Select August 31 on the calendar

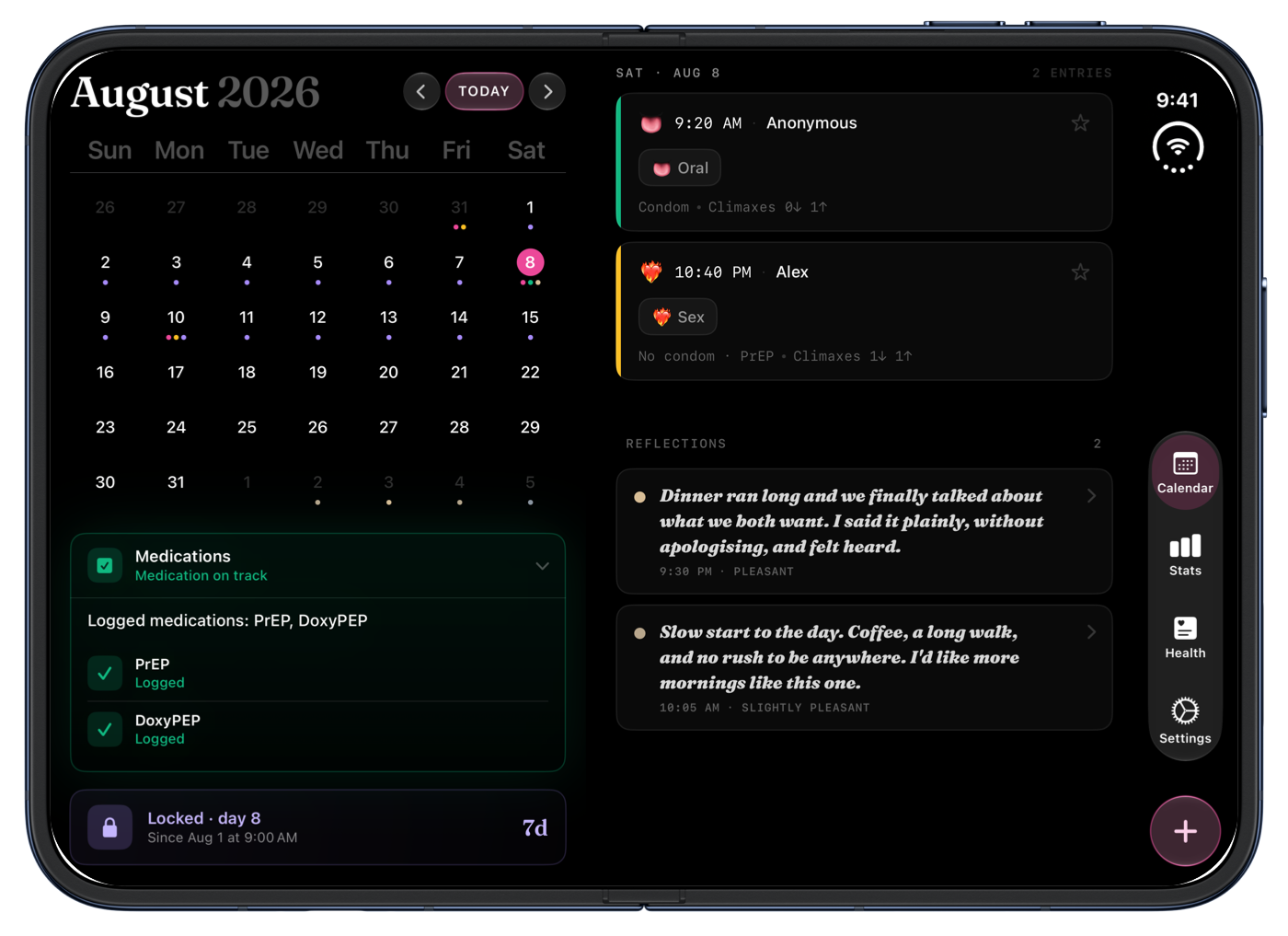click(176, 482)
